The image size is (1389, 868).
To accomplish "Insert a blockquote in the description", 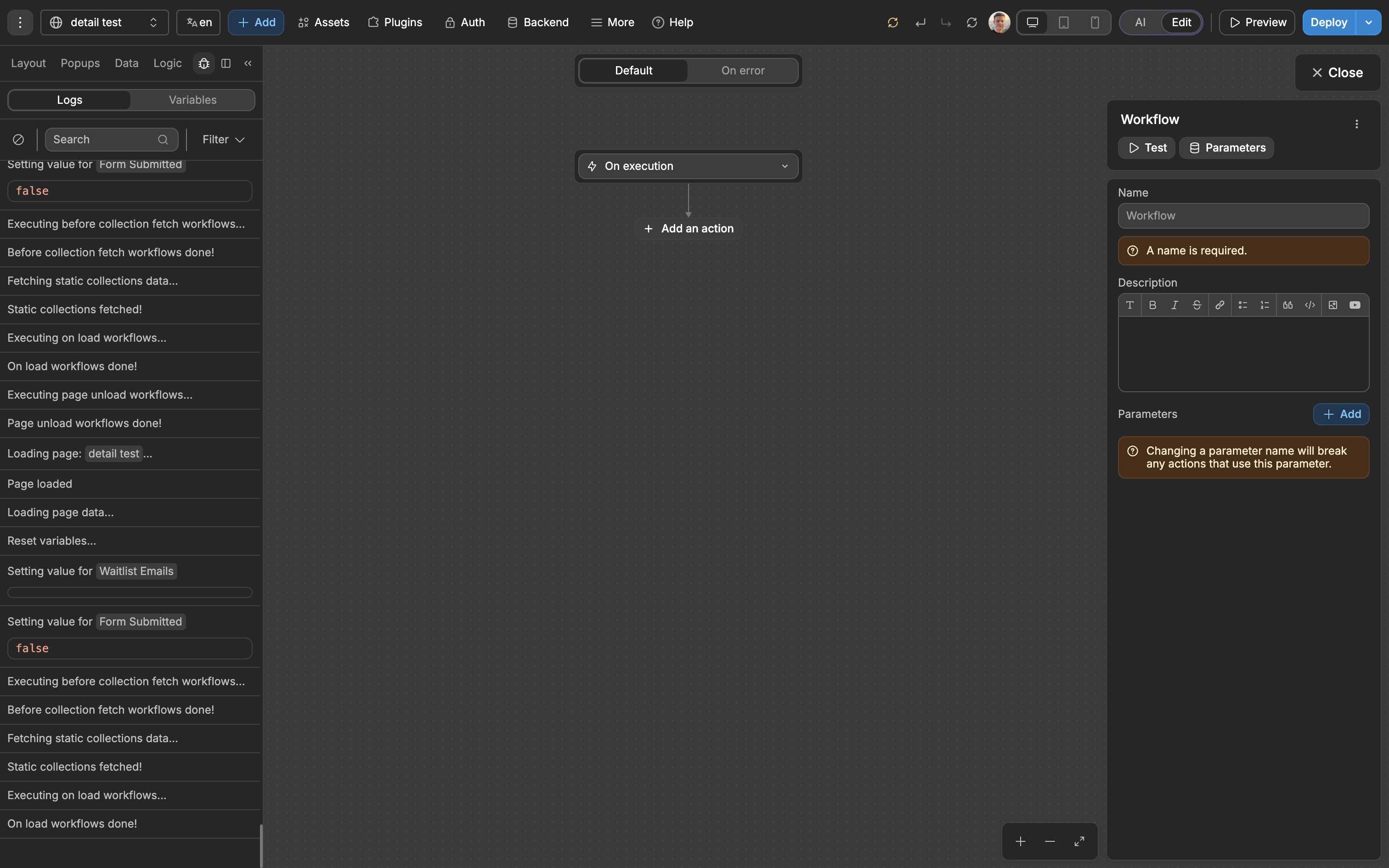I will coord(1288,305).
